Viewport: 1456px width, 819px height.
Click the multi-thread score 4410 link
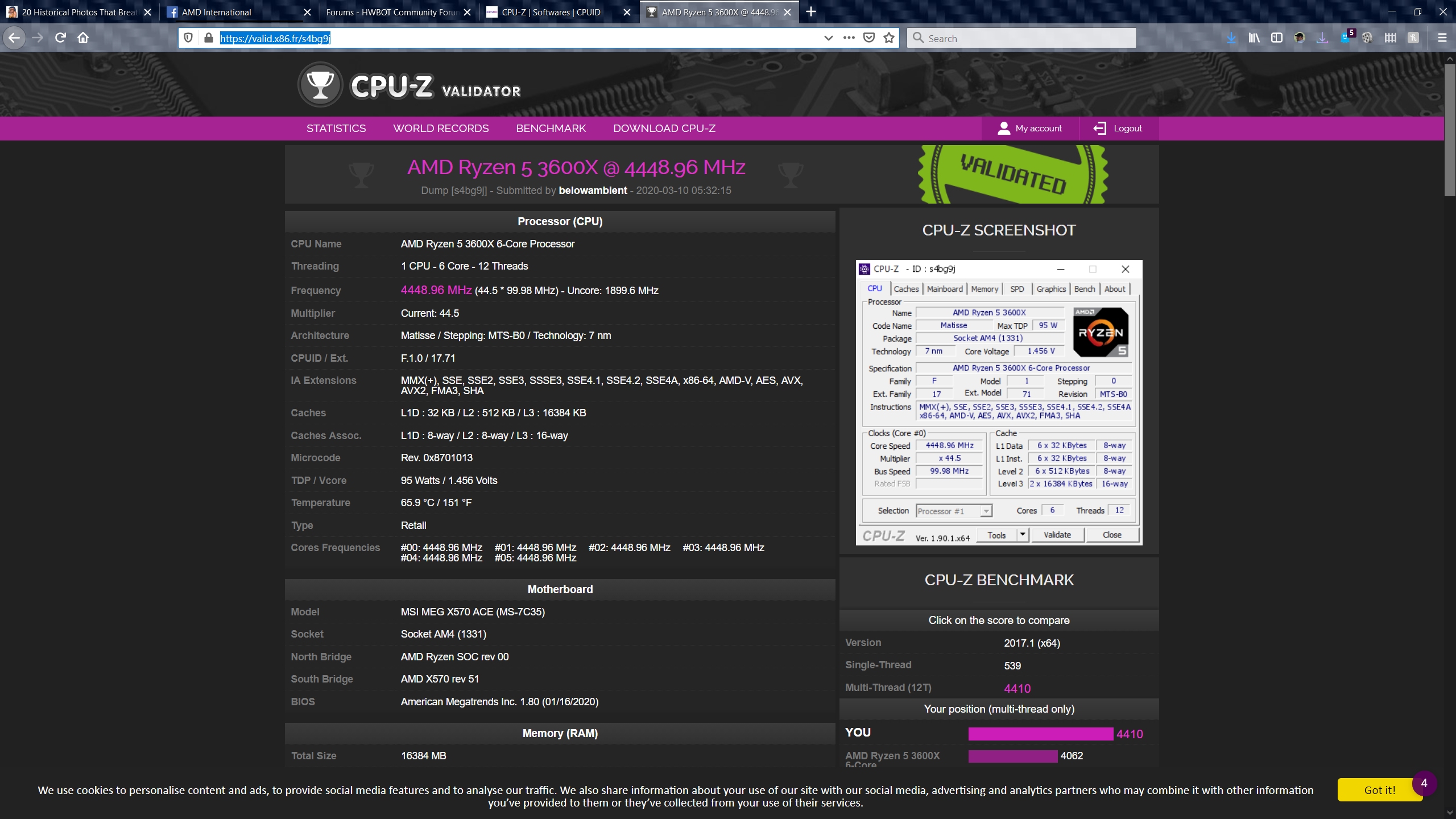1017,688
